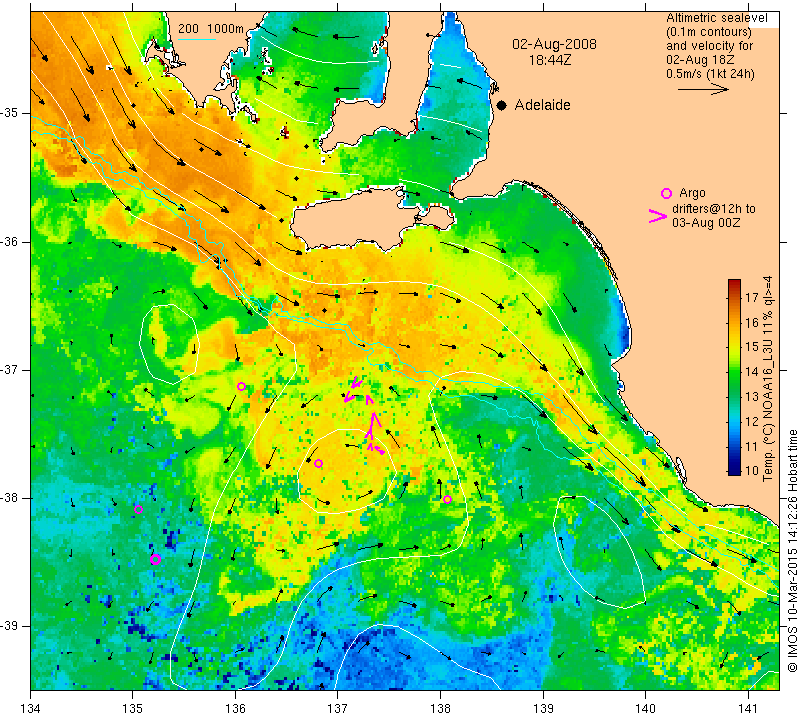Click the Argo legend magenta circle
The height and width of the screenshot is (720, 800).
point(666,193)
